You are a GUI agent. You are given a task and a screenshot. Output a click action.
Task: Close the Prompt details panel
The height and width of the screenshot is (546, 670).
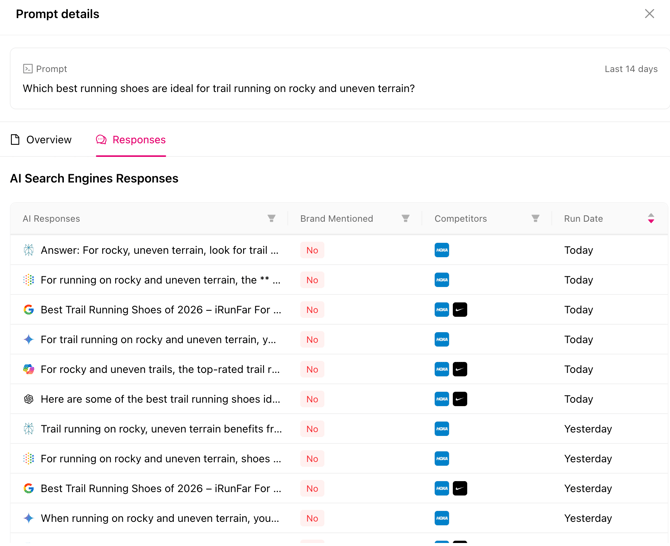[649, 14]
